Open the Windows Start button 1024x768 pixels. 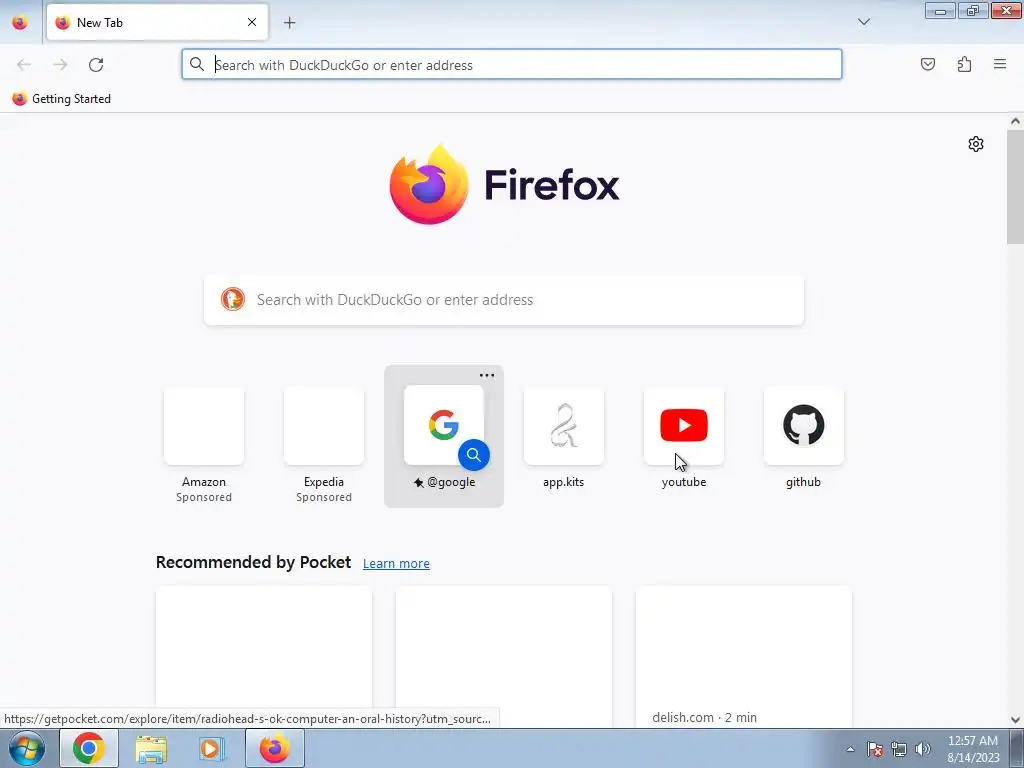click(x=27, y=748)
